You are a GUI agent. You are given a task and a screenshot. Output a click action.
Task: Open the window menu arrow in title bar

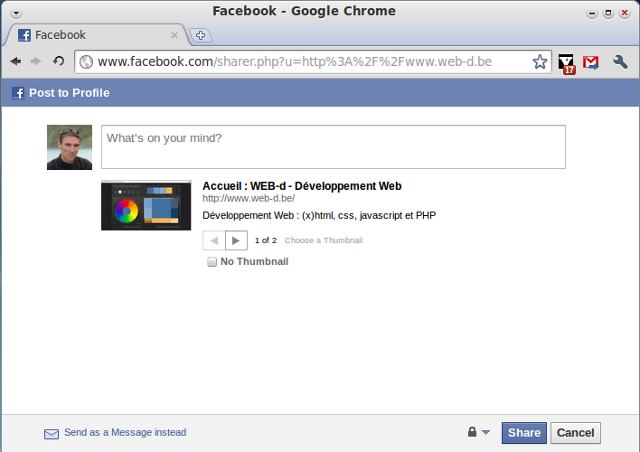16,13
